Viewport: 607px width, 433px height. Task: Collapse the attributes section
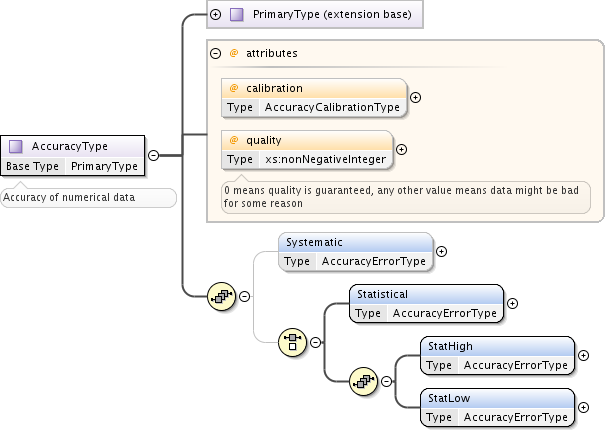click(216, 53)
